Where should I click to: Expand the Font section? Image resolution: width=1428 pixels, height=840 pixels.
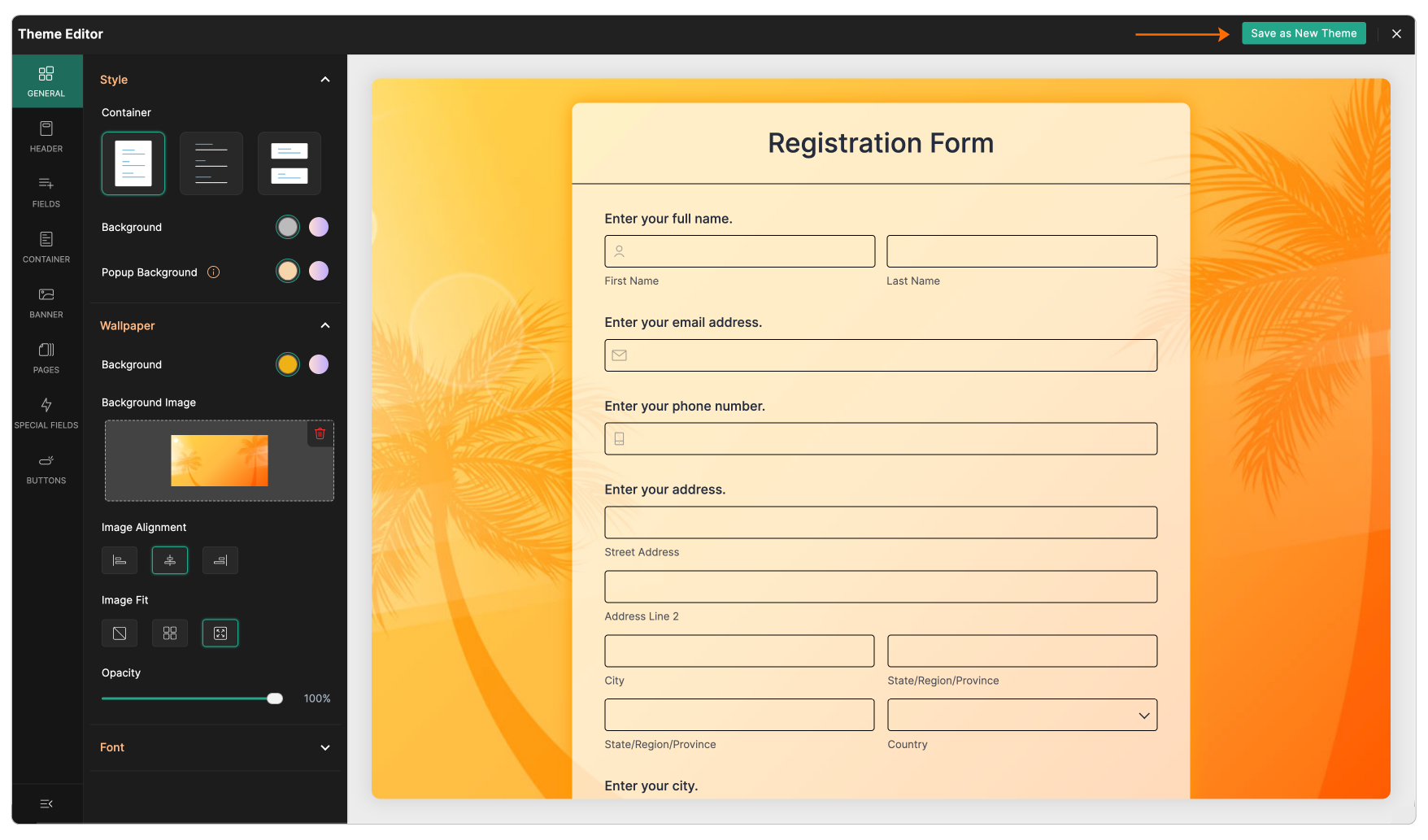click(x=325, y=747)
